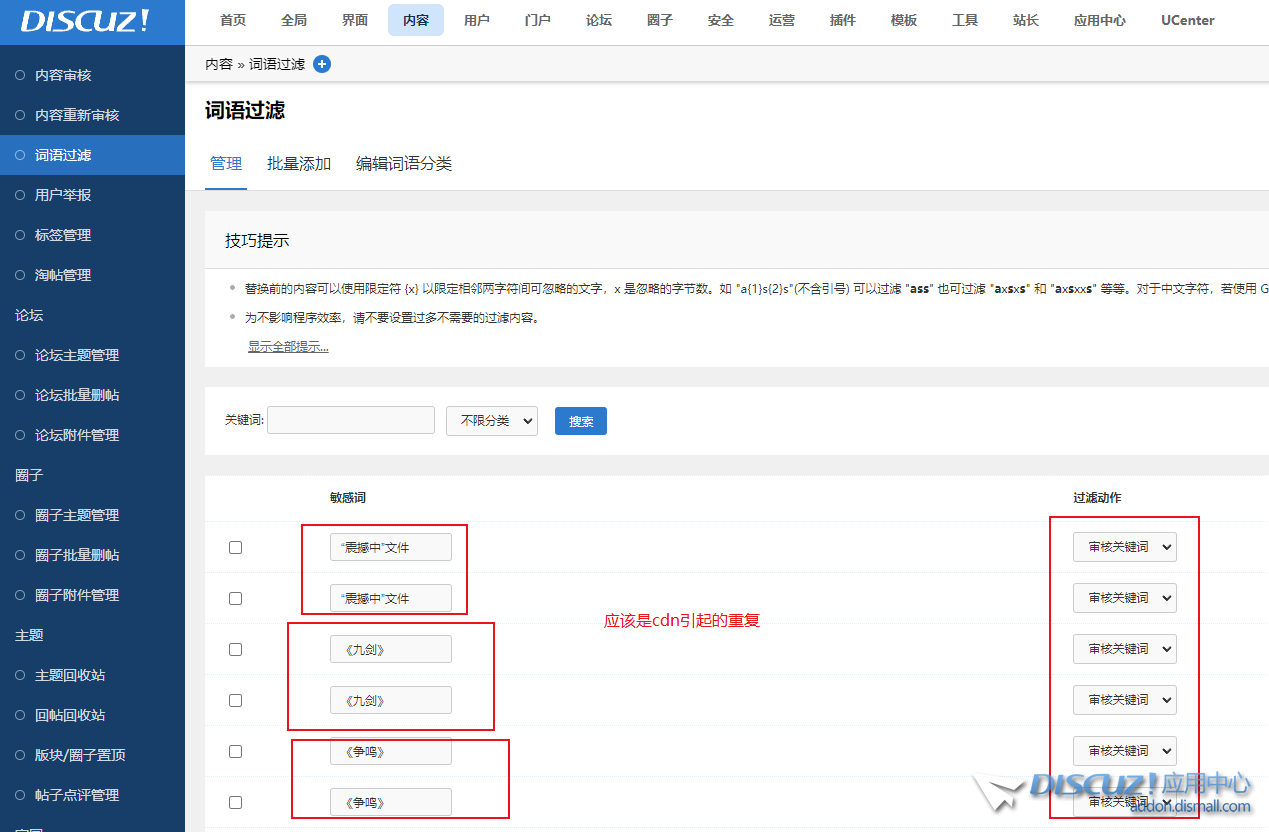The width and height of the screenshot is (1269, 832).
Task: Click the 显示全部提示... link
Action: 288,347
